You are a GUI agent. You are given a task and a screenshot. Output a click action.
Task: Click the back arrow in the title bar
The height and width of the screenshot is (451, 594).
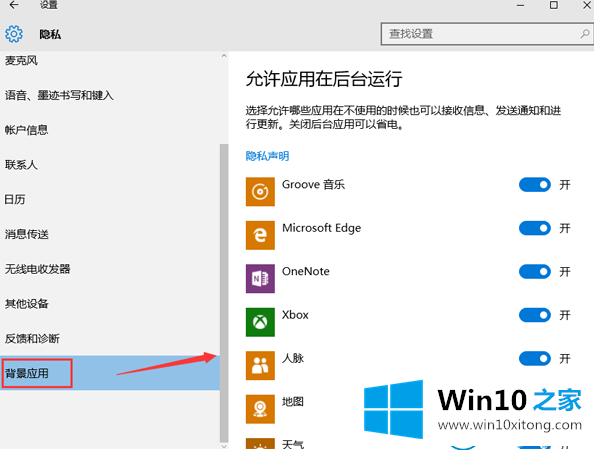click(14, 5)
